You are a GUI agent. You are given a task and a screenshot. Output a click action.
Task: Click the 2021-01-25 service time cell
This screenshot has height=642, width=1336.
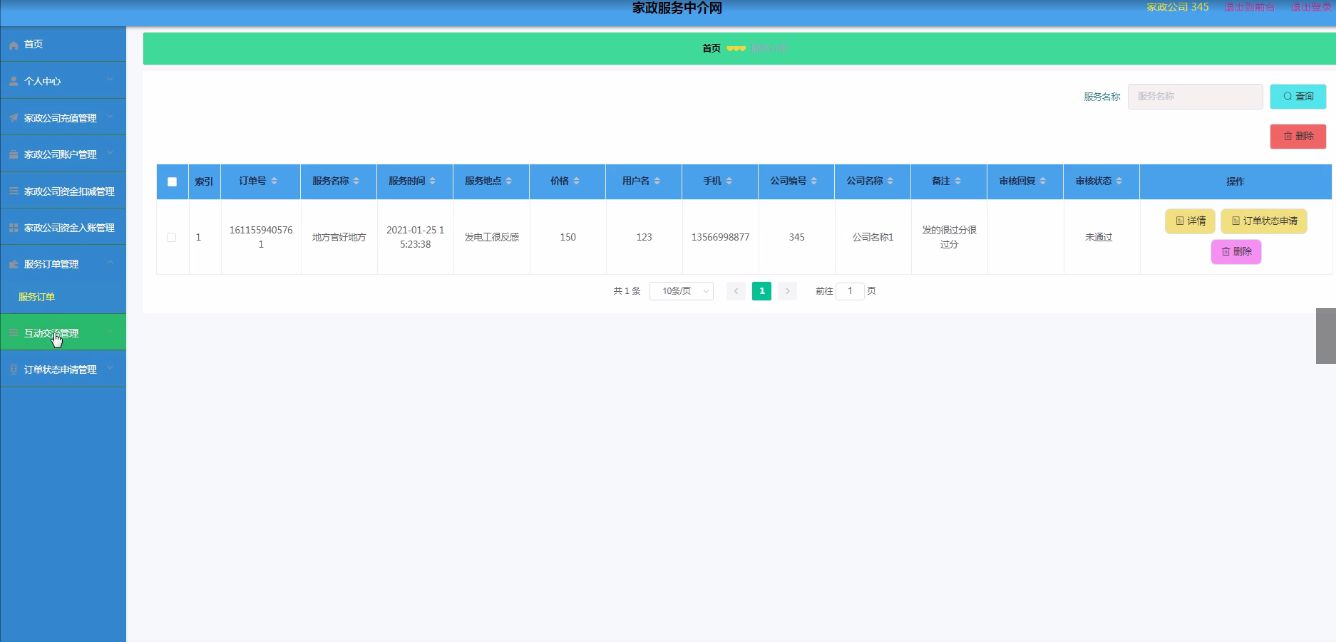click(415, 237)
